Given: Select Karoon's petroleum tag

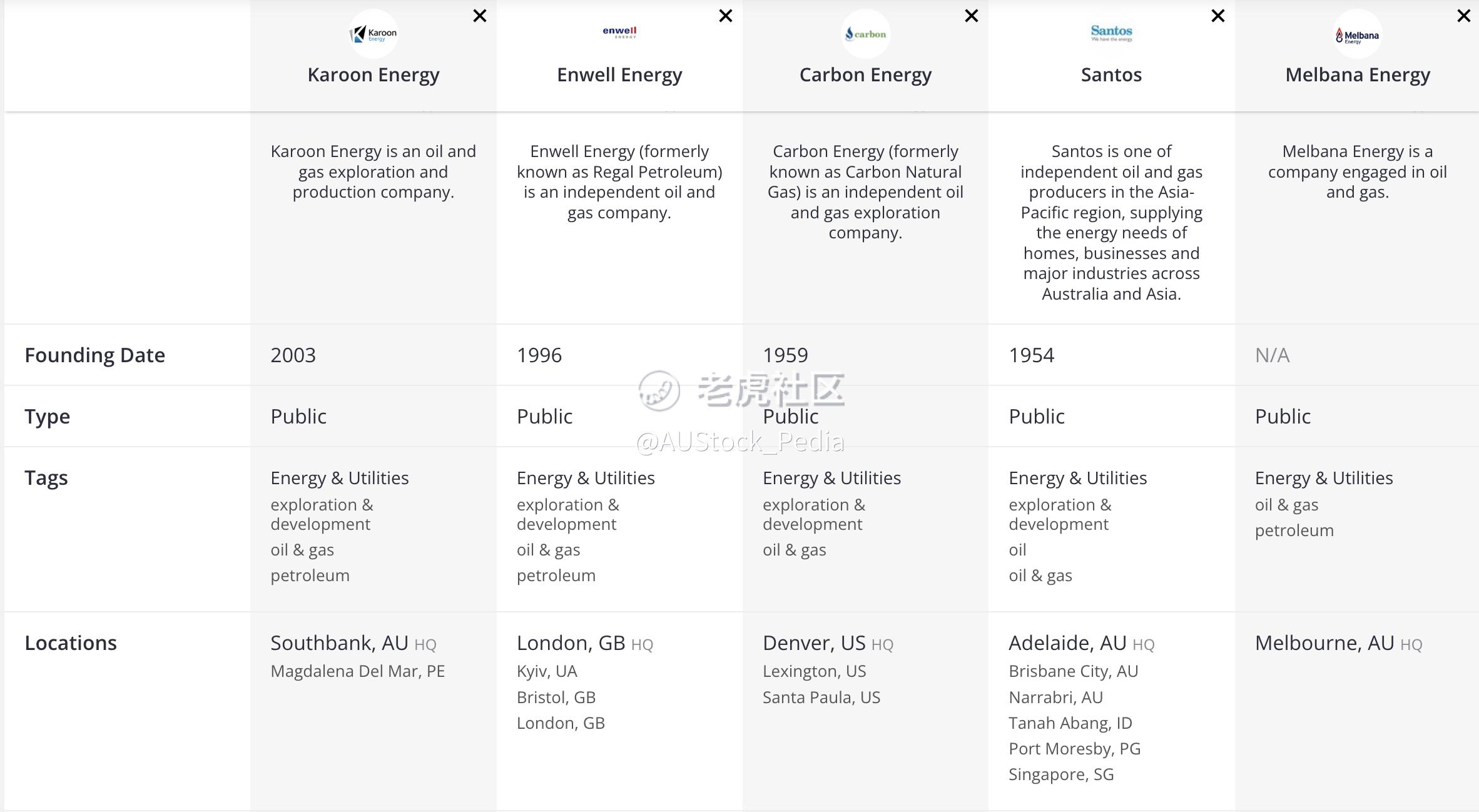Looking at the screenshot, I should tap(310, 576).
